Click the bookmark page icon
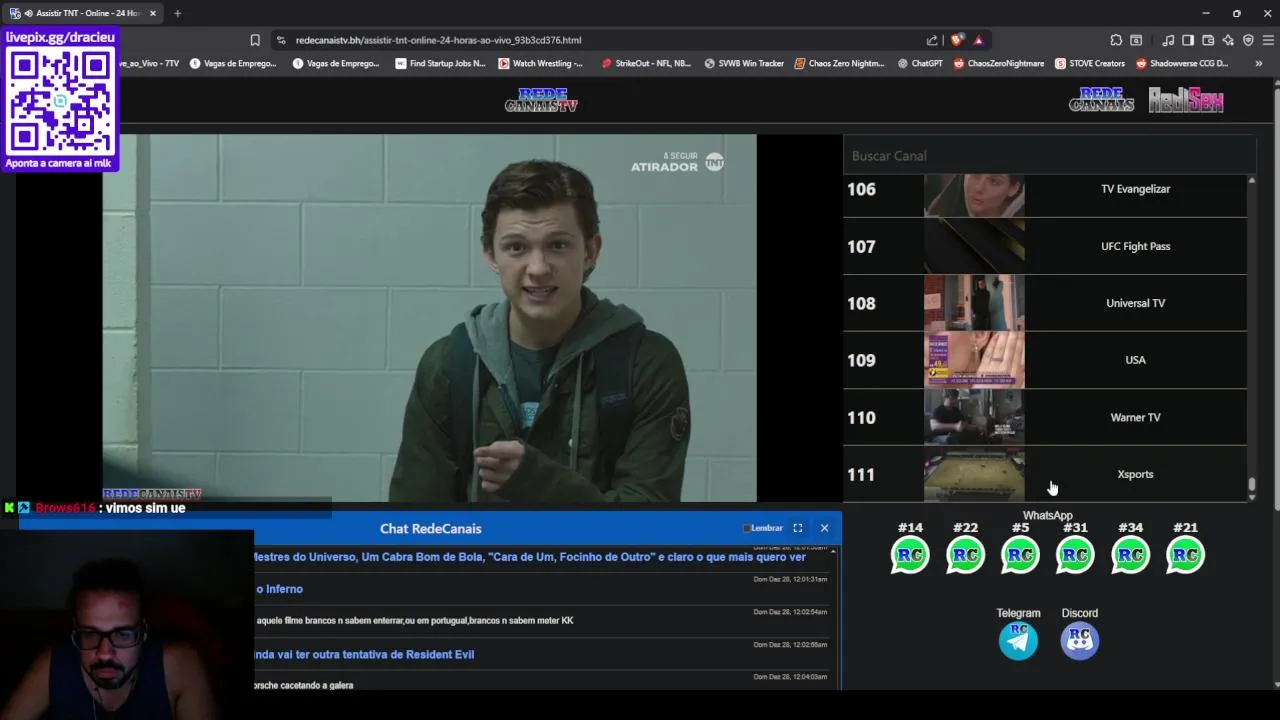 pyautogui.click(x=255, y=40)
